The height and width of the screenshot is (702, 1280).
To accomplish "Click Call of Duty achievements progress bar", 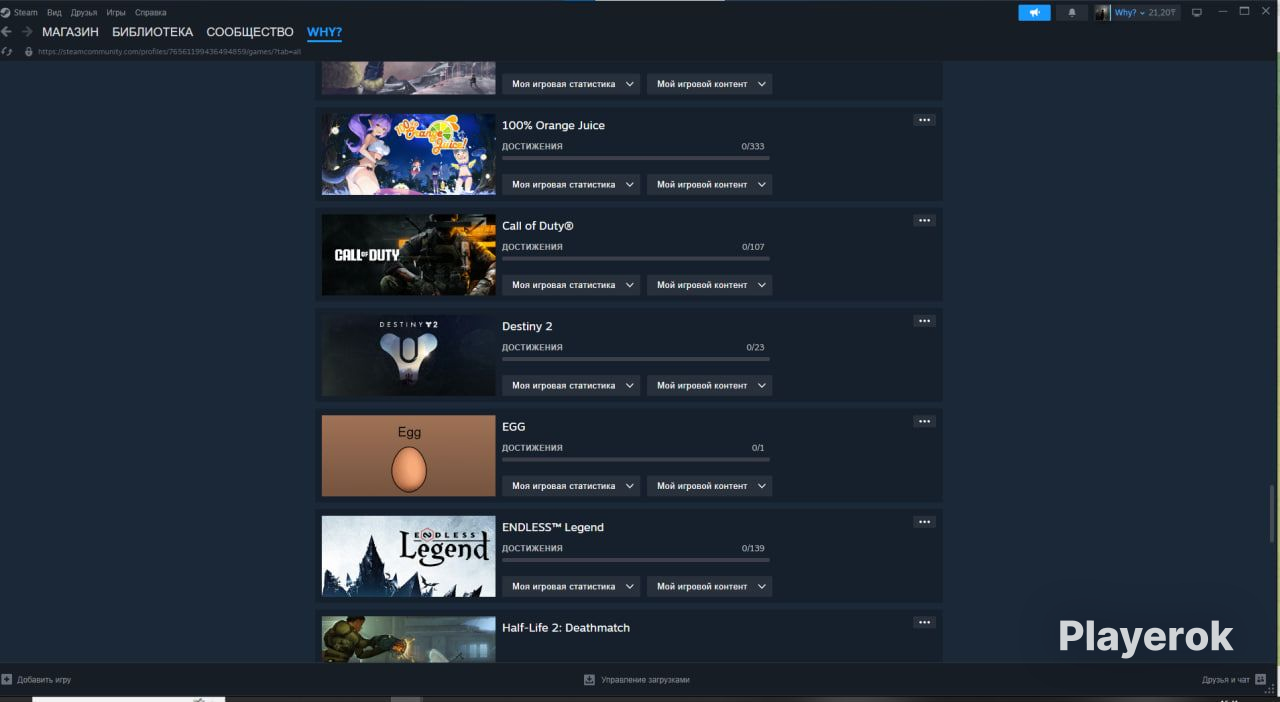I will tap(636, 258).
